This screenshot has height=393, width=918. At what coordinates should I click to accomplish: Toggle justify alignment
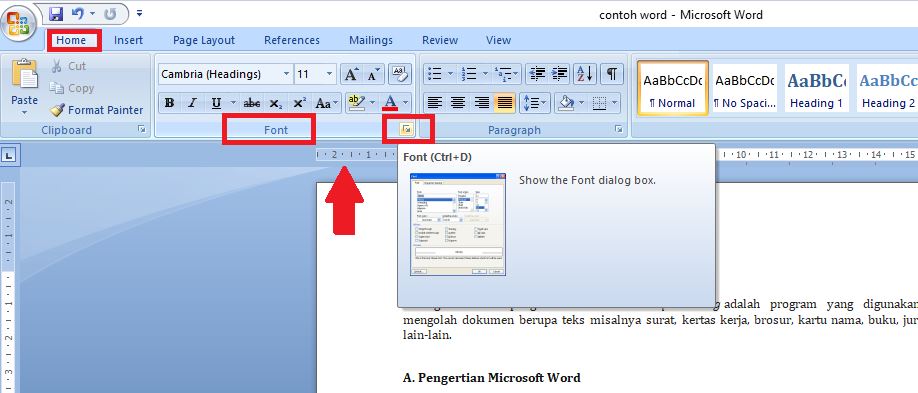(505, 104)
